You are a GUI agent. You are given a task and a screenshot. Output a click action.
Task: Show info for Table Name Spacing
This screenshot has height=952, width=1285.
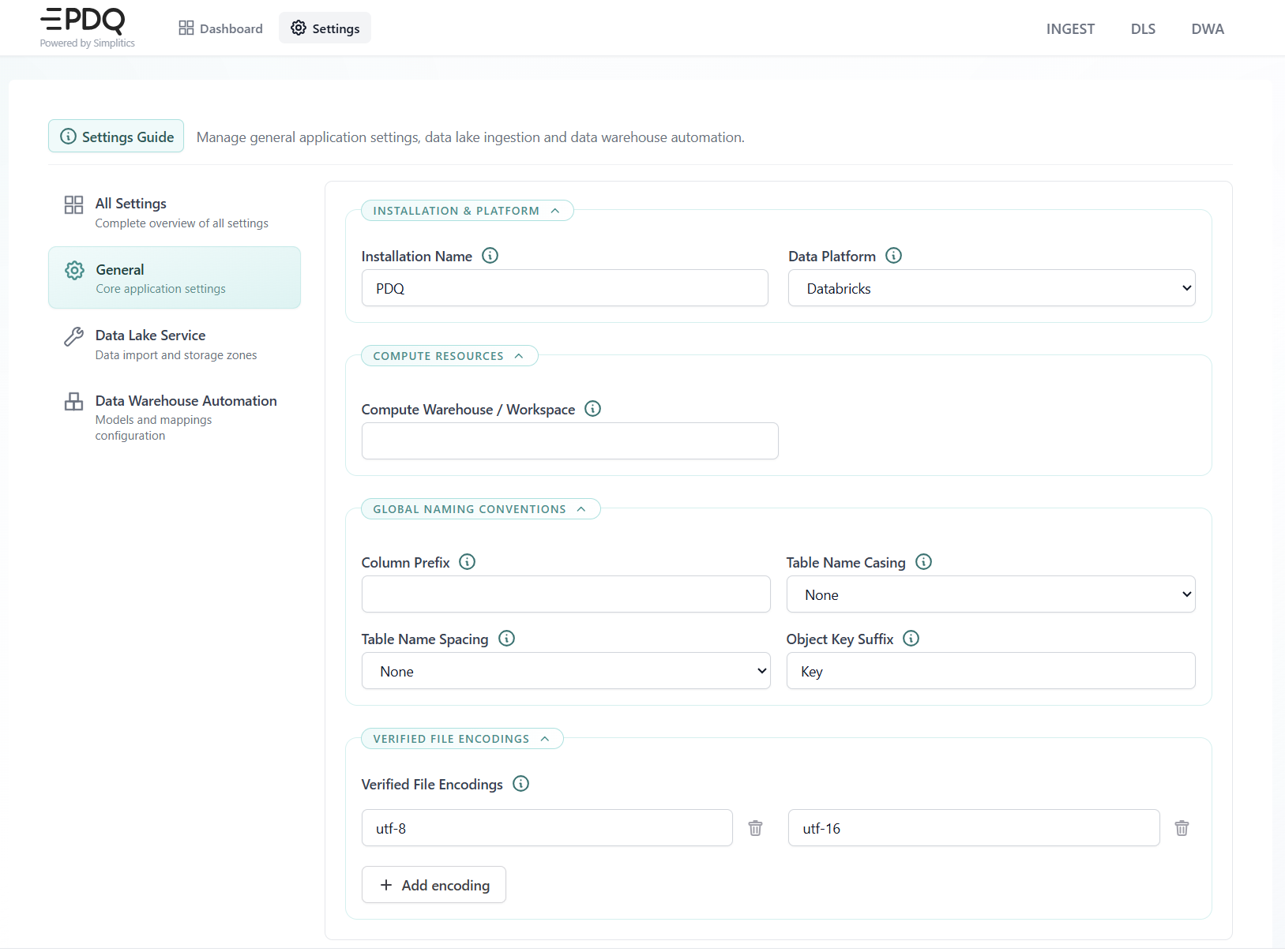[506, 639]
